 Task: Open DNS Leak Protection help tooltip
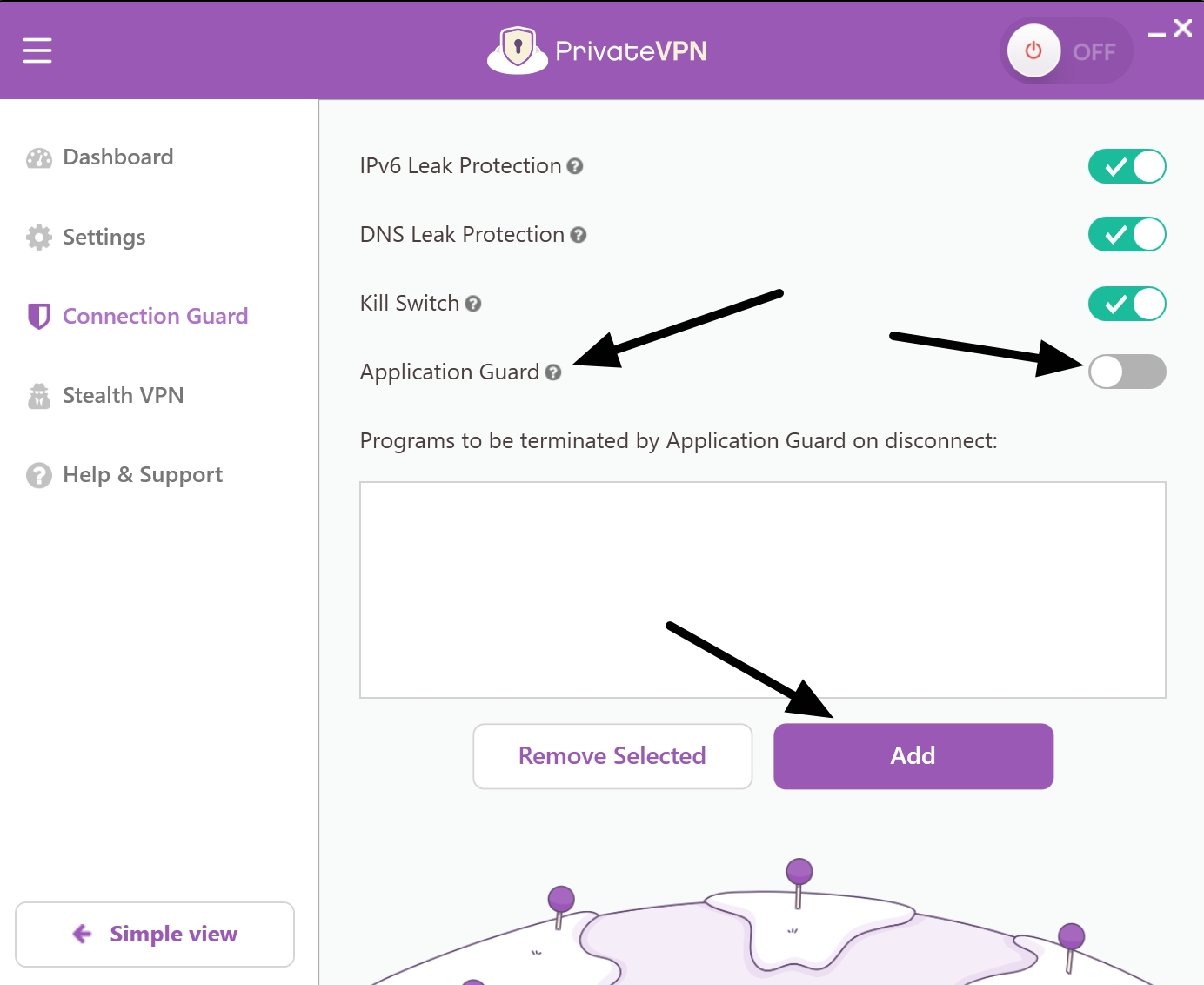tap(579, 235)
